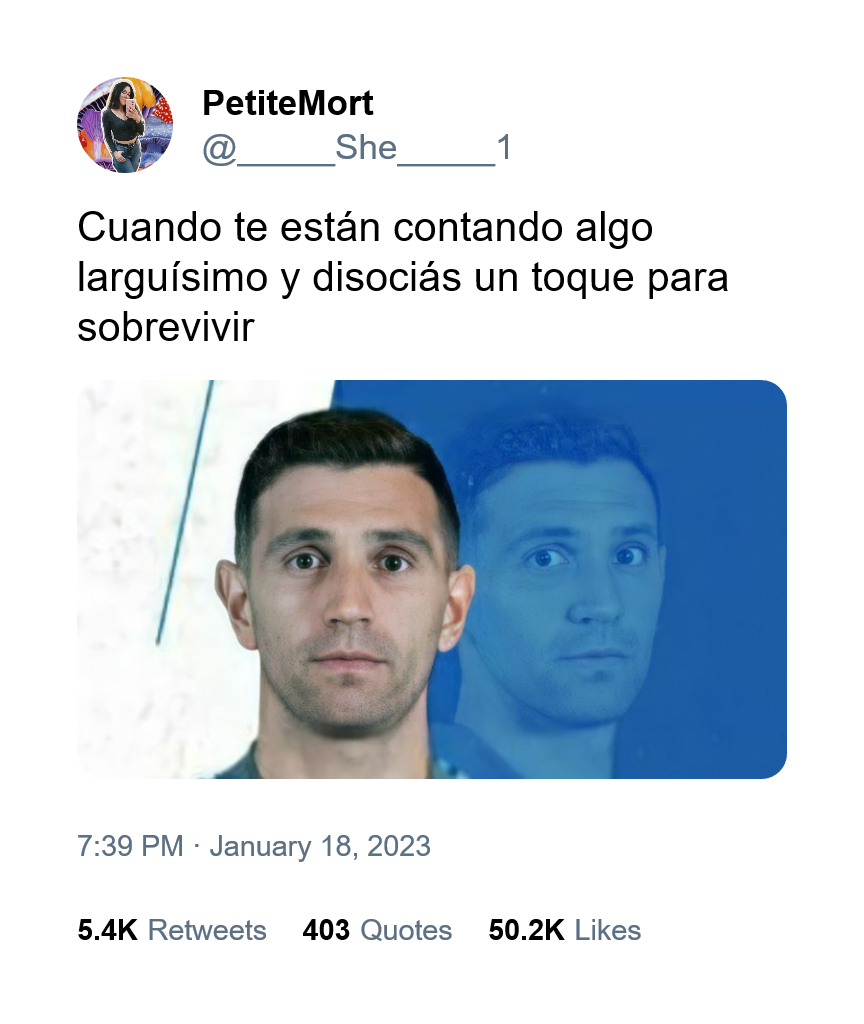Click the natural-colored face in the image

tap(347, 575)
